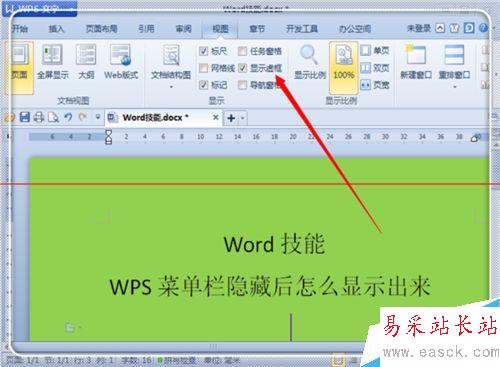Undo the last action
Image resolution: width=500 pixels, height=367 pixels.
click(68, 117)
